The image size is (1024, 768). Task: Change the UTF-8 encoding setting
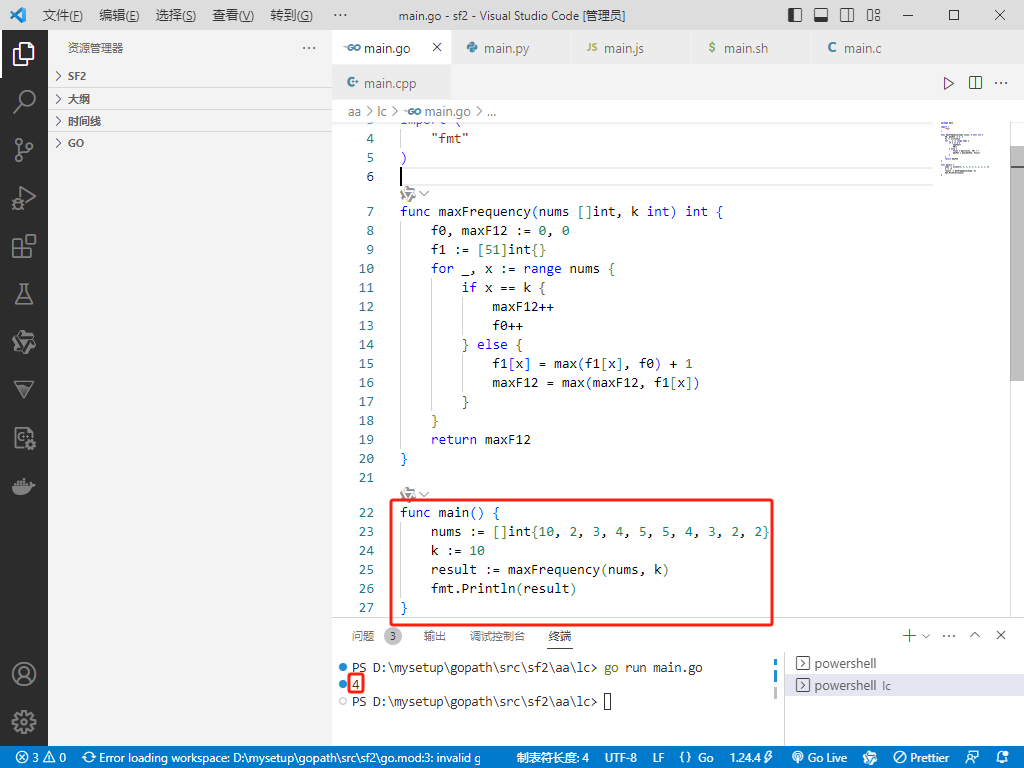point(620,758)
